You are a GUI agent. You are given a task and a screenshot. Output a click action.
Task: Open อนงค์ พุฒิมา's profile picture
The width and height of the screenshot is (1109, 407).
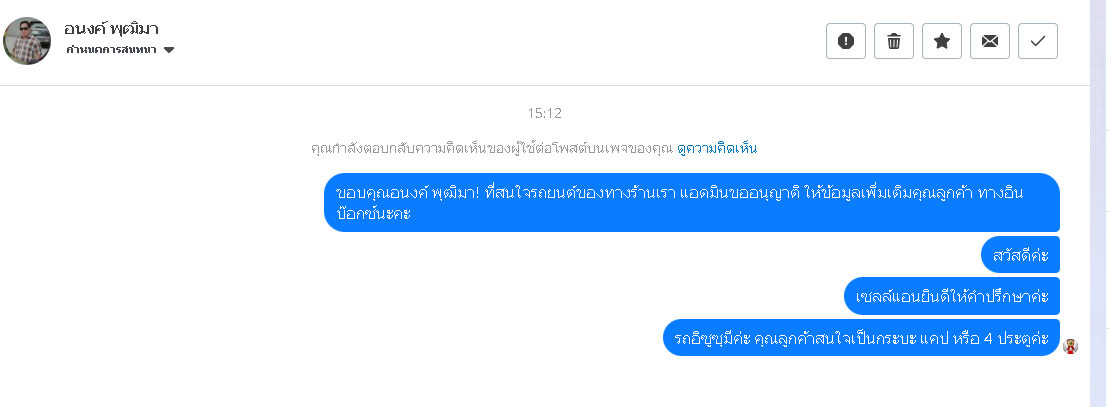[x=27, y=41]
